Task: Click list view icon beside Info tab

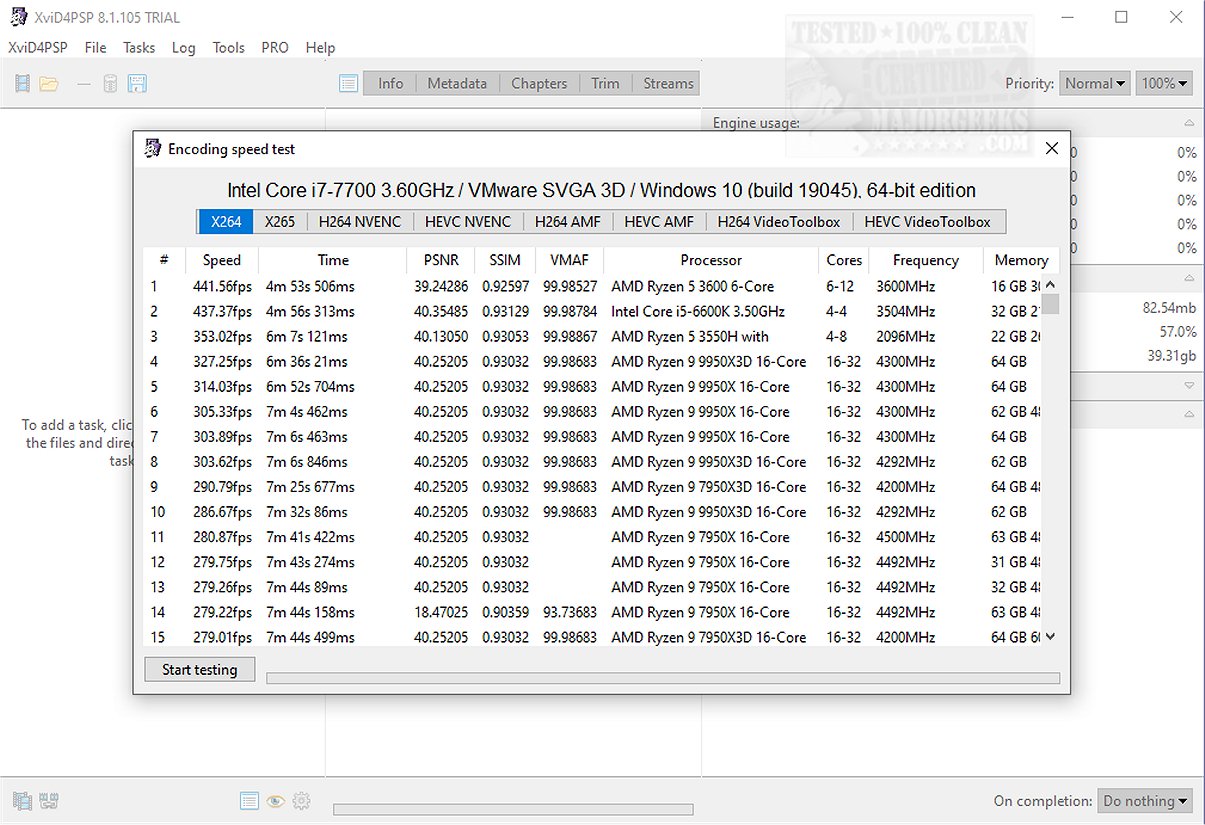Action: pyautogui.click(x=348, y=84)
